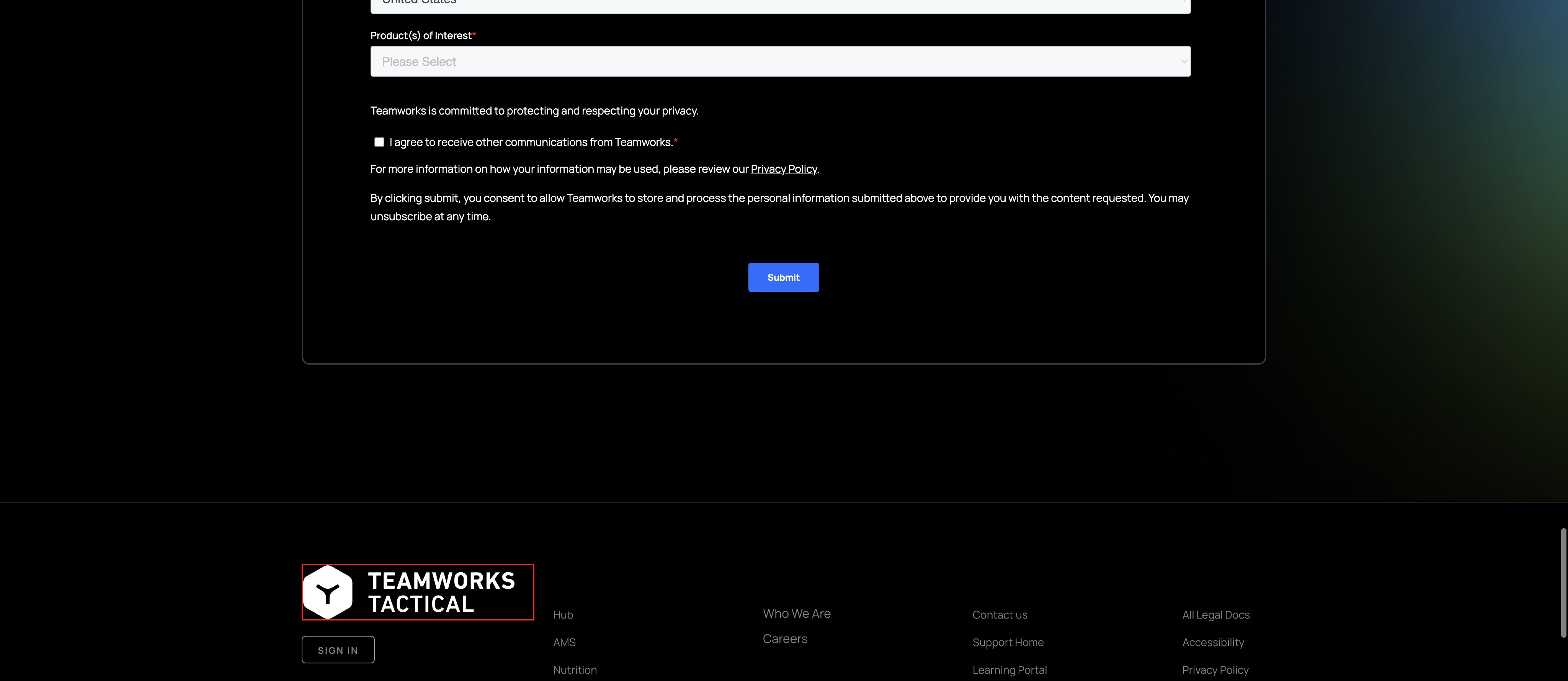Viewport: 1568px width, 681px height.
Task: Click the Accessibility footer link
Action: [x=1212, y=642]
